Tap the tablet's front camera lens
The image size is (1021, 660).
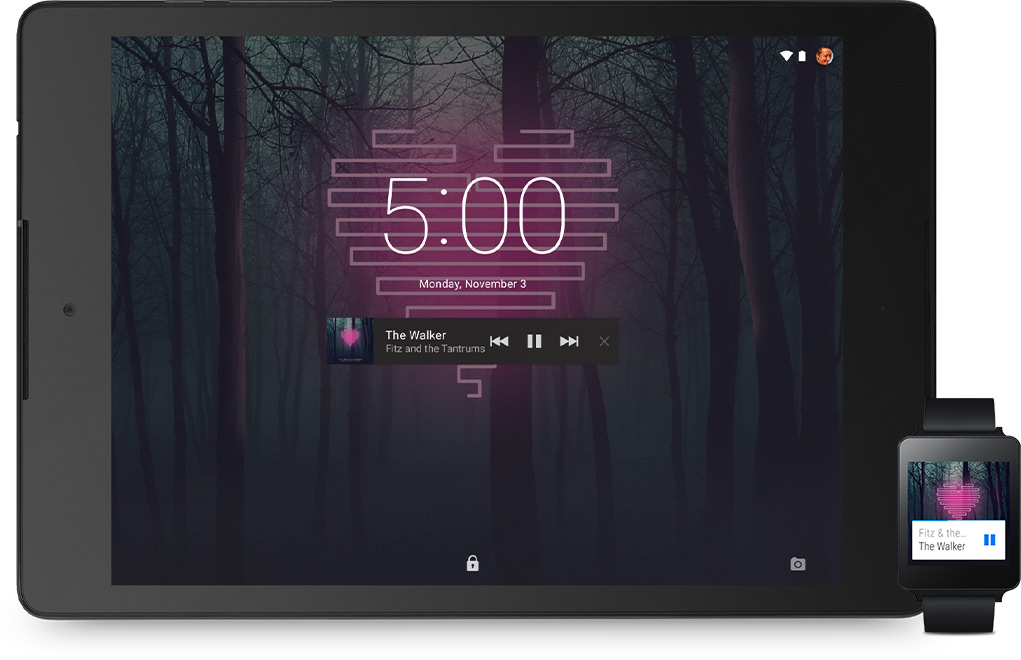(68, 309)
